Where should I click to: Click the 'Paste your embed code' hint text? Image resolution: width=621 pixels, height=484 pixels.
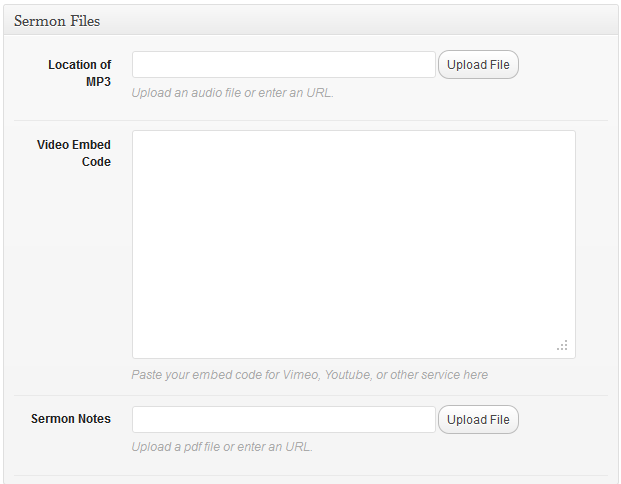click(310, 375)
